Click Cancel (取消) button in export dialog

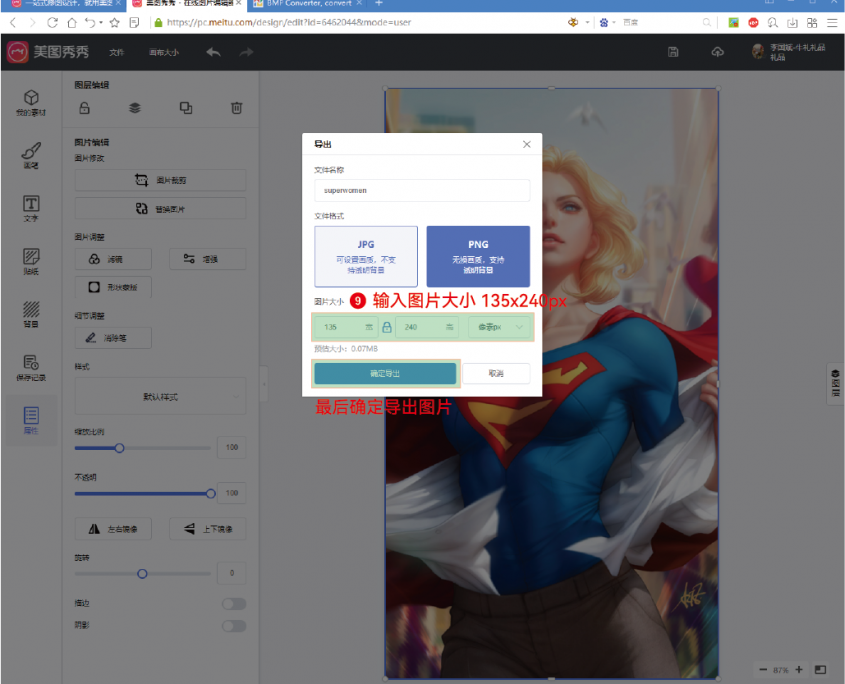(x=496, y=374)
